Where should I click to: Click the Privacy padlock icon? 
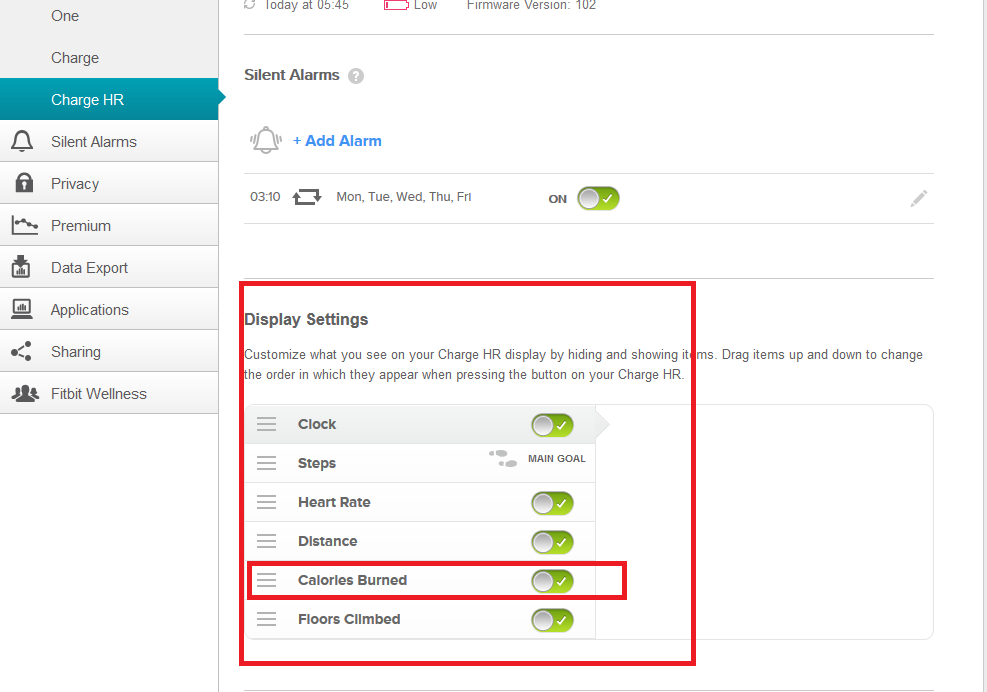[24, 183]
